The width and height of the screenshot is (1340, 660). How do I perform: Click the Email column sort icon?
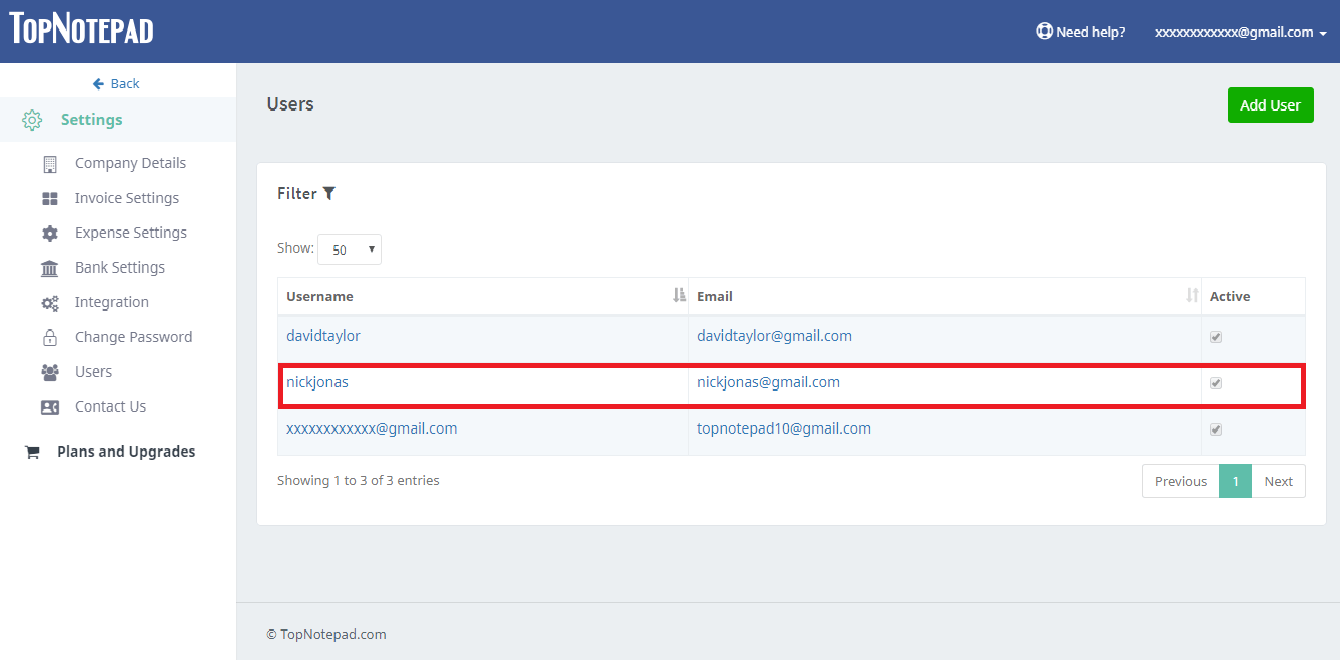point(1192,295)
